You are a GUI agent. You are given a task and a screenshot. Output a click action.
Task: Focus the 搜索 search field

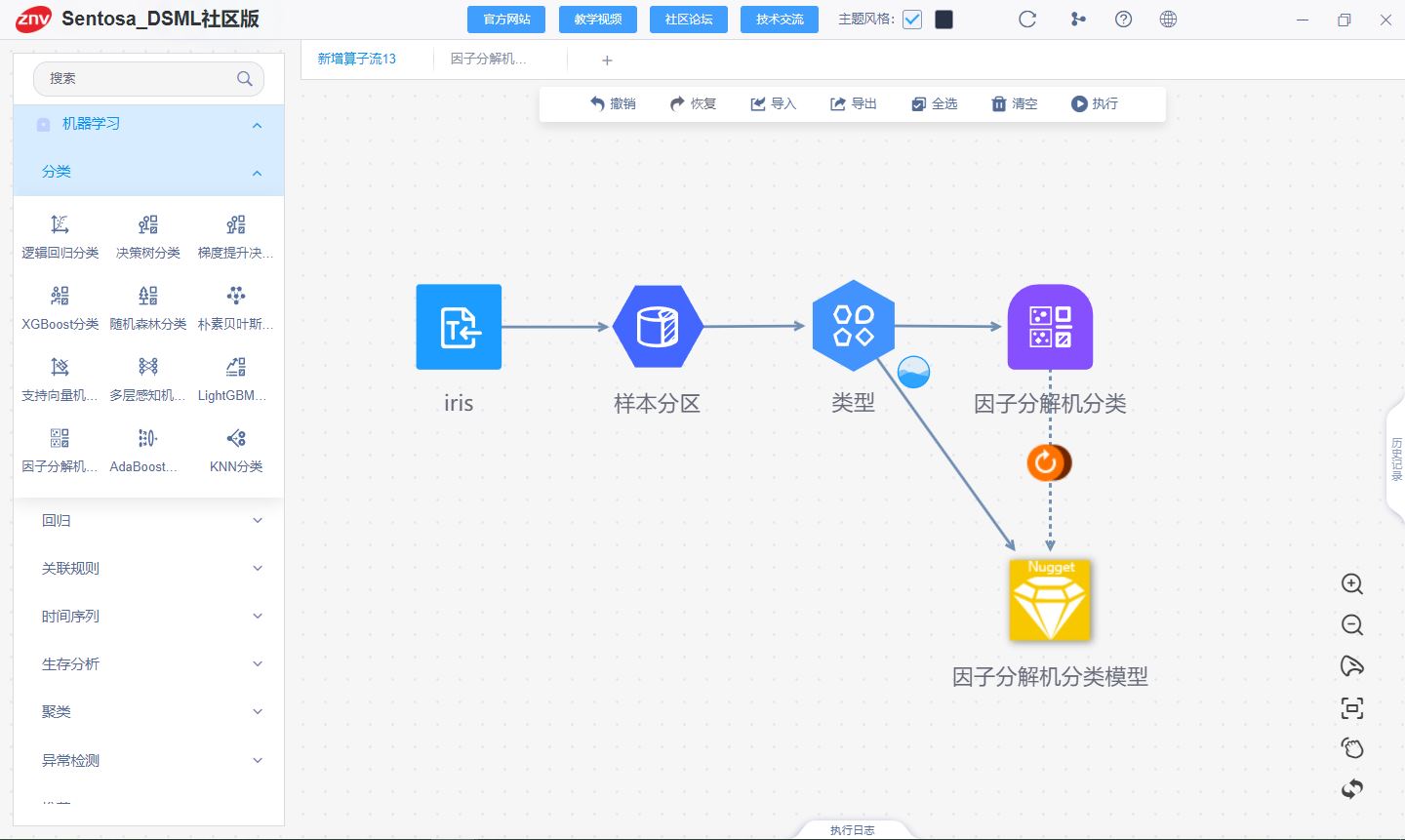coord(148,78)
